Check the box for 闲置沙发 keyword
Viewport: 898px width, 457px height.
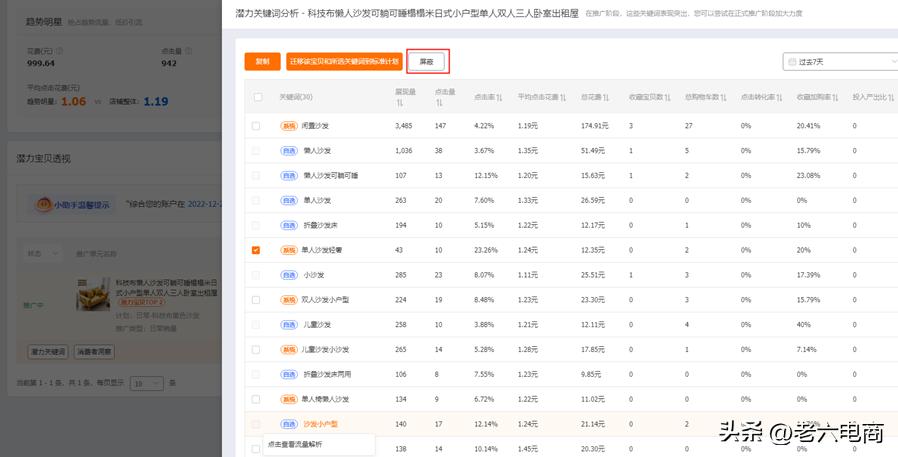coord(255,126)
